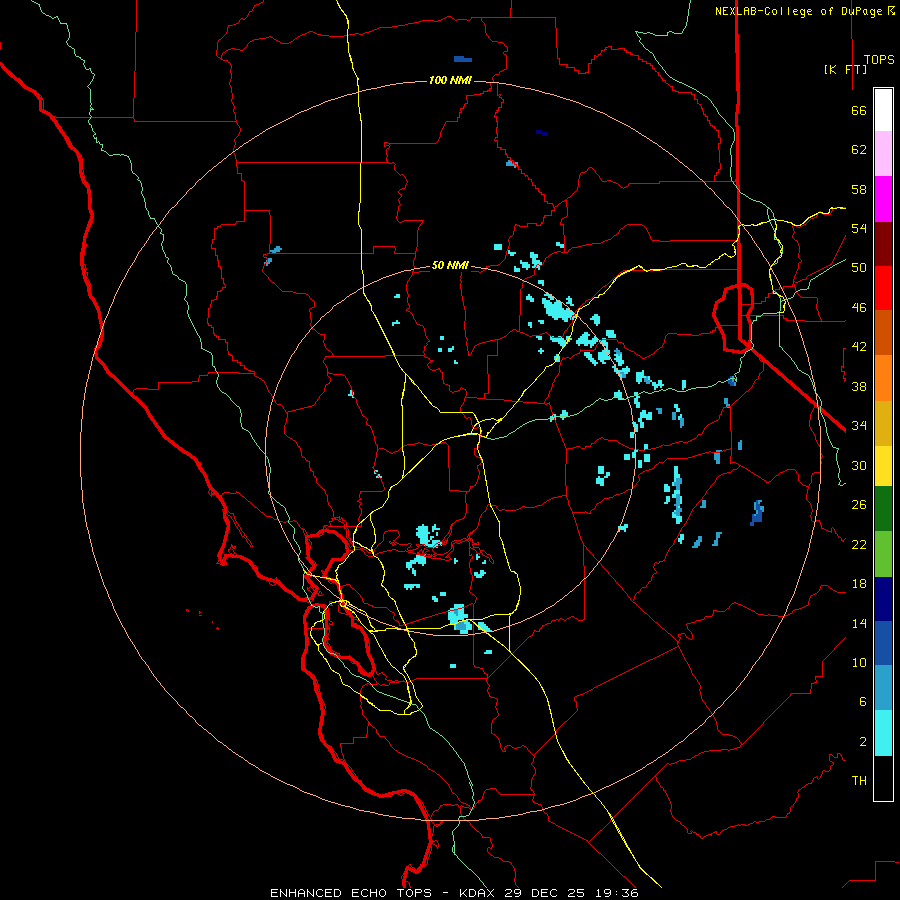The height and width of the screenshot is (900, 900).
Task: Click the 14 legend value
Action: [x=859, y=623]
